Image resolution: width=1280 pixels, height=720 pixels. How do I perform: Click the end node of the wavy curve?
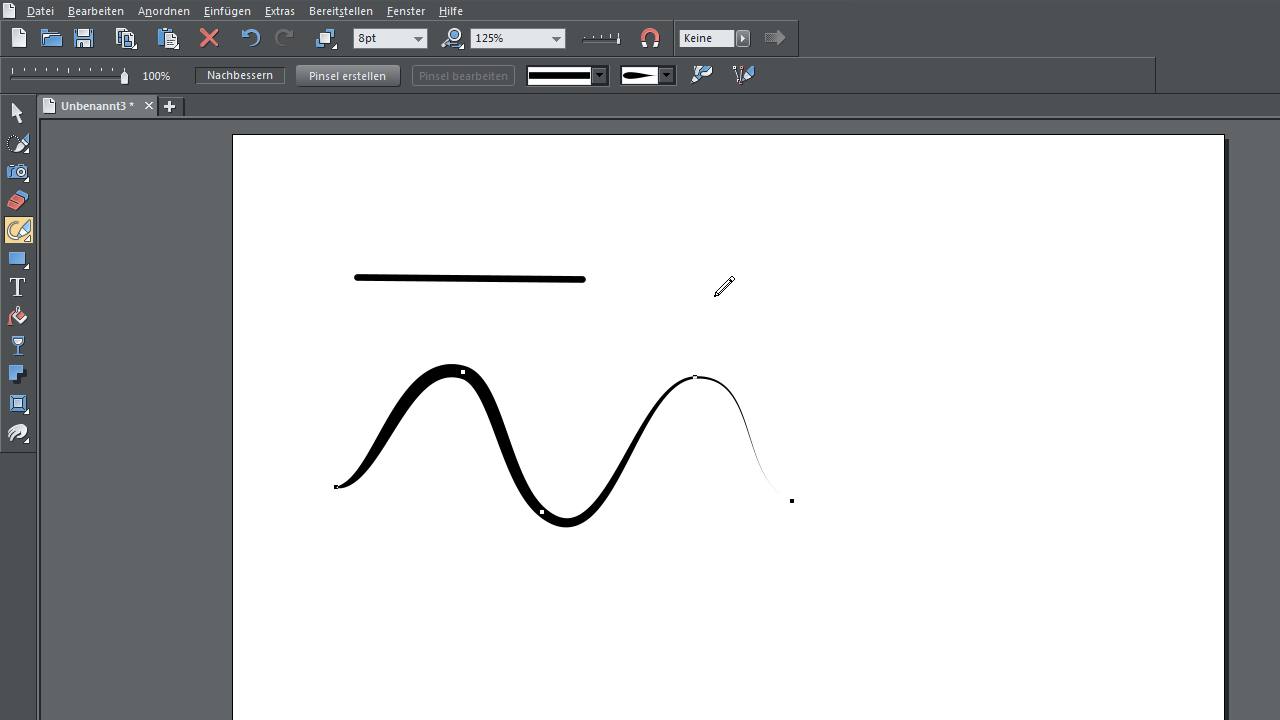(792, 501)
